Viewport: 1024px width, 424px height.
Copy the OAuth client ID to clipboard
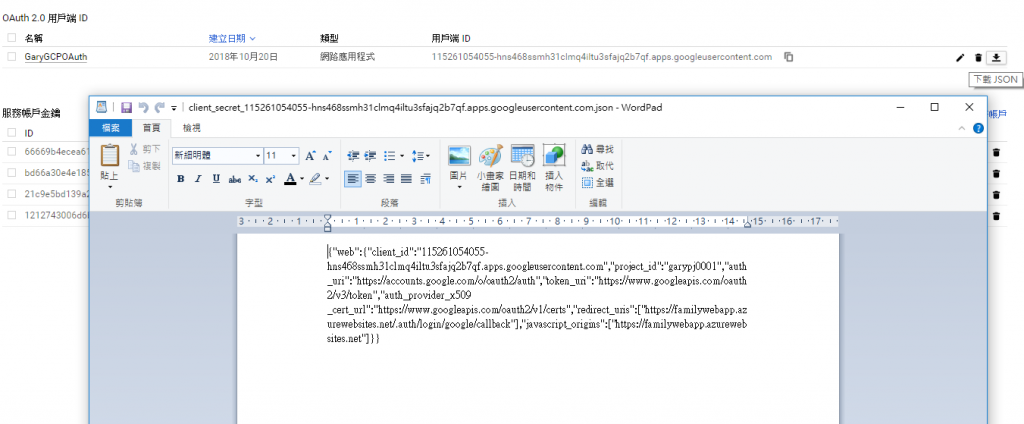pyautogui.click(x=788, y=57)
